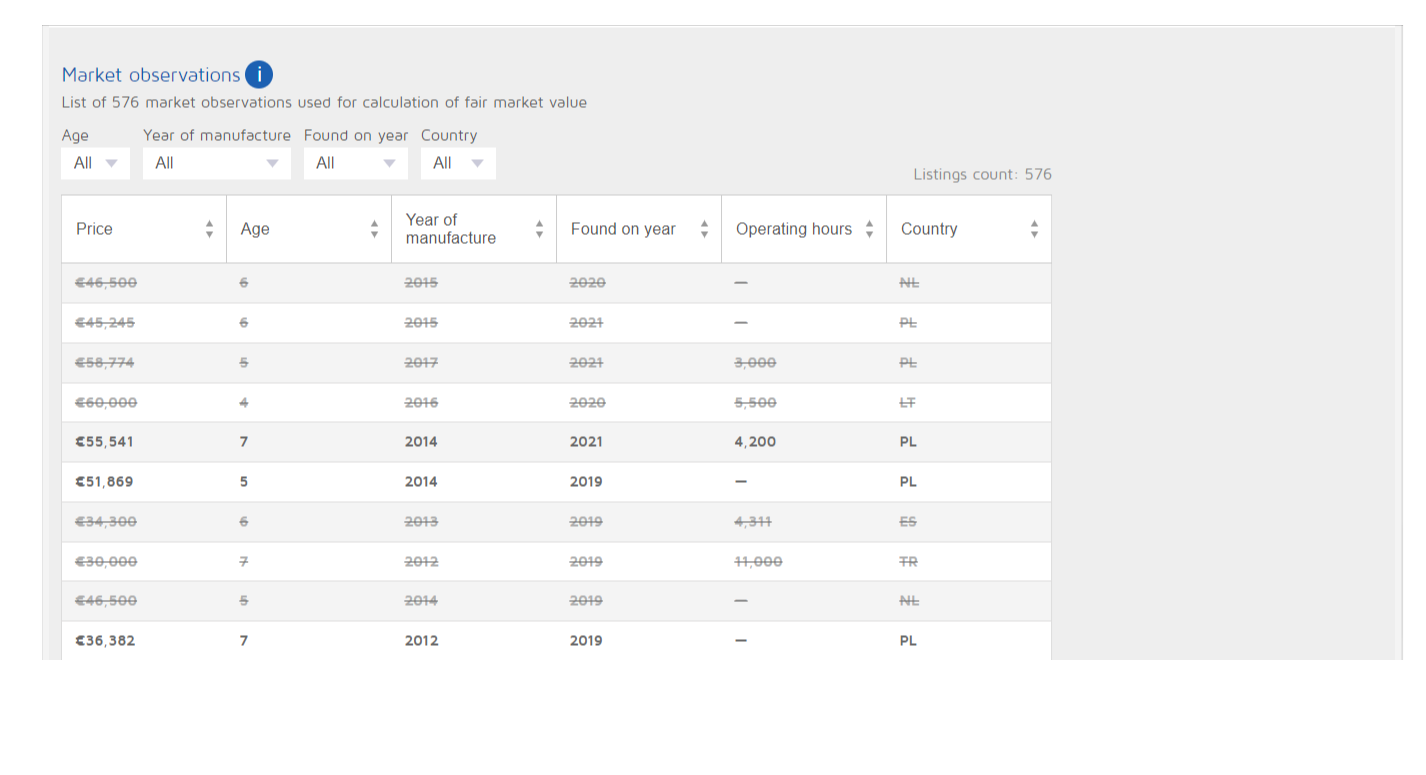Click the struck-through €60,000 price
The height and width of the screenshot is (775, 1426).
[106, 403]
